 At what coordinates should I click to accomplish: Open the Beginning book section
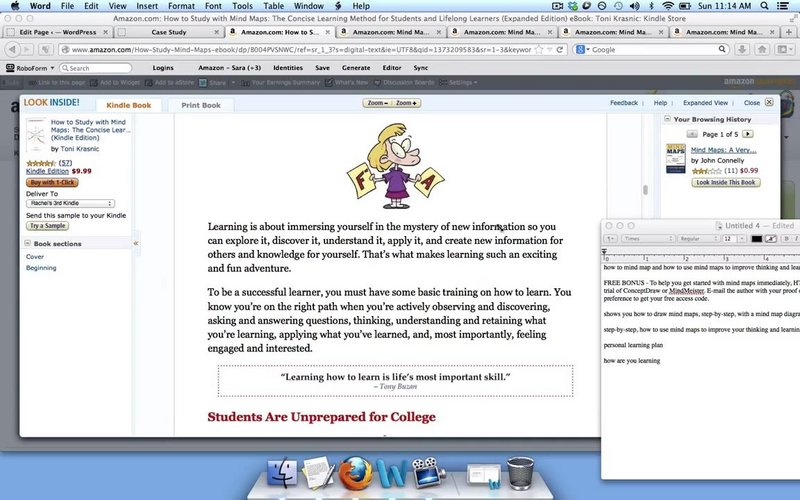(41, 268)
